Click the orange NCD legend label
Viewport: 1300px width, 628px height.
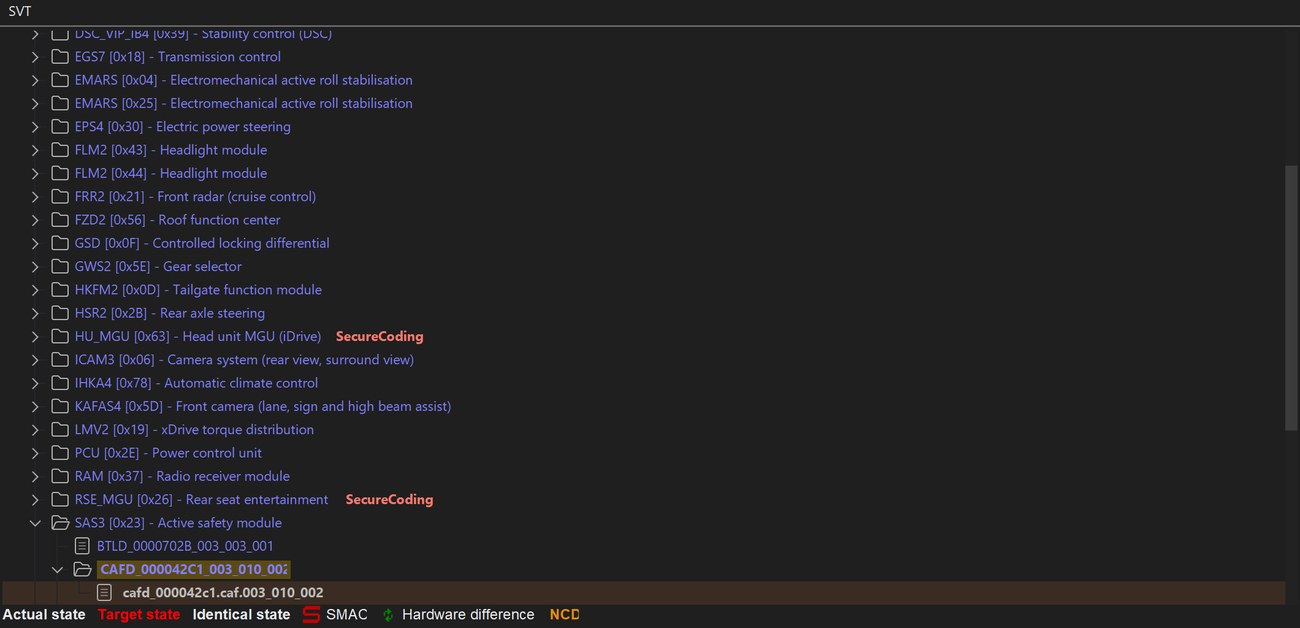click(x=564, y=615)
